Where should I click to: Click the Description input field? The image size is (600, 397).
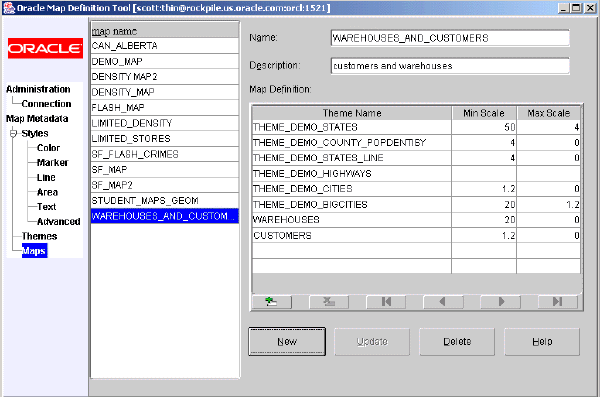click(450, 66)
